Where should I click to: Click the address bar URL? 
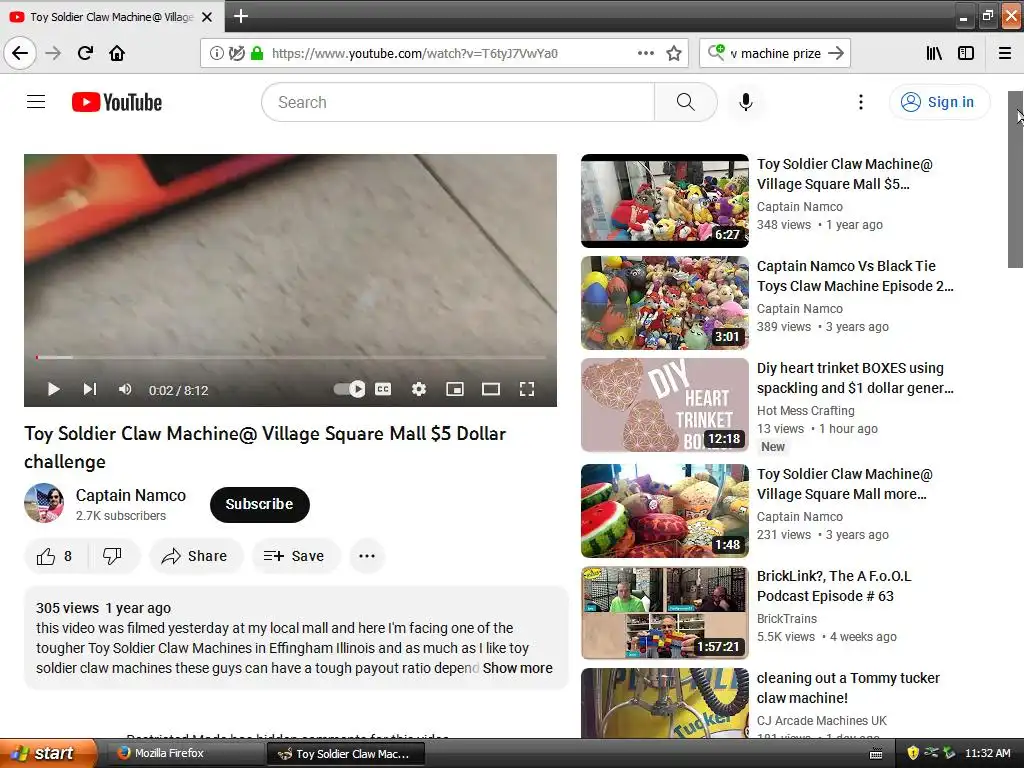pyautogui.click(x=415, y=53)
